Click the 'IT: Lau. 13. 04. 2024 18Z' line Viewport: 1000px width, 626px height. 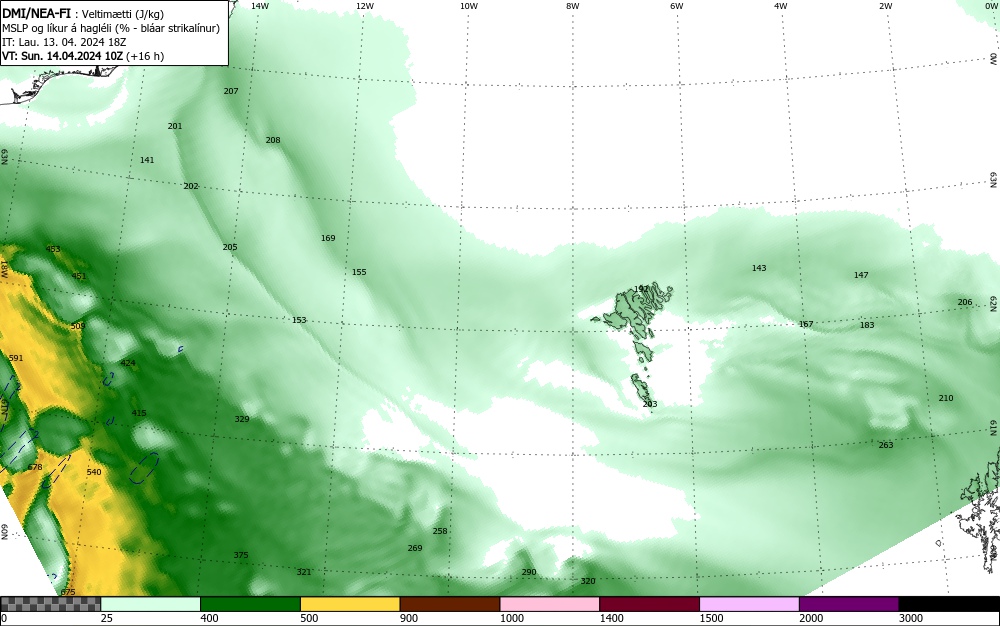[x=64, y=42]
